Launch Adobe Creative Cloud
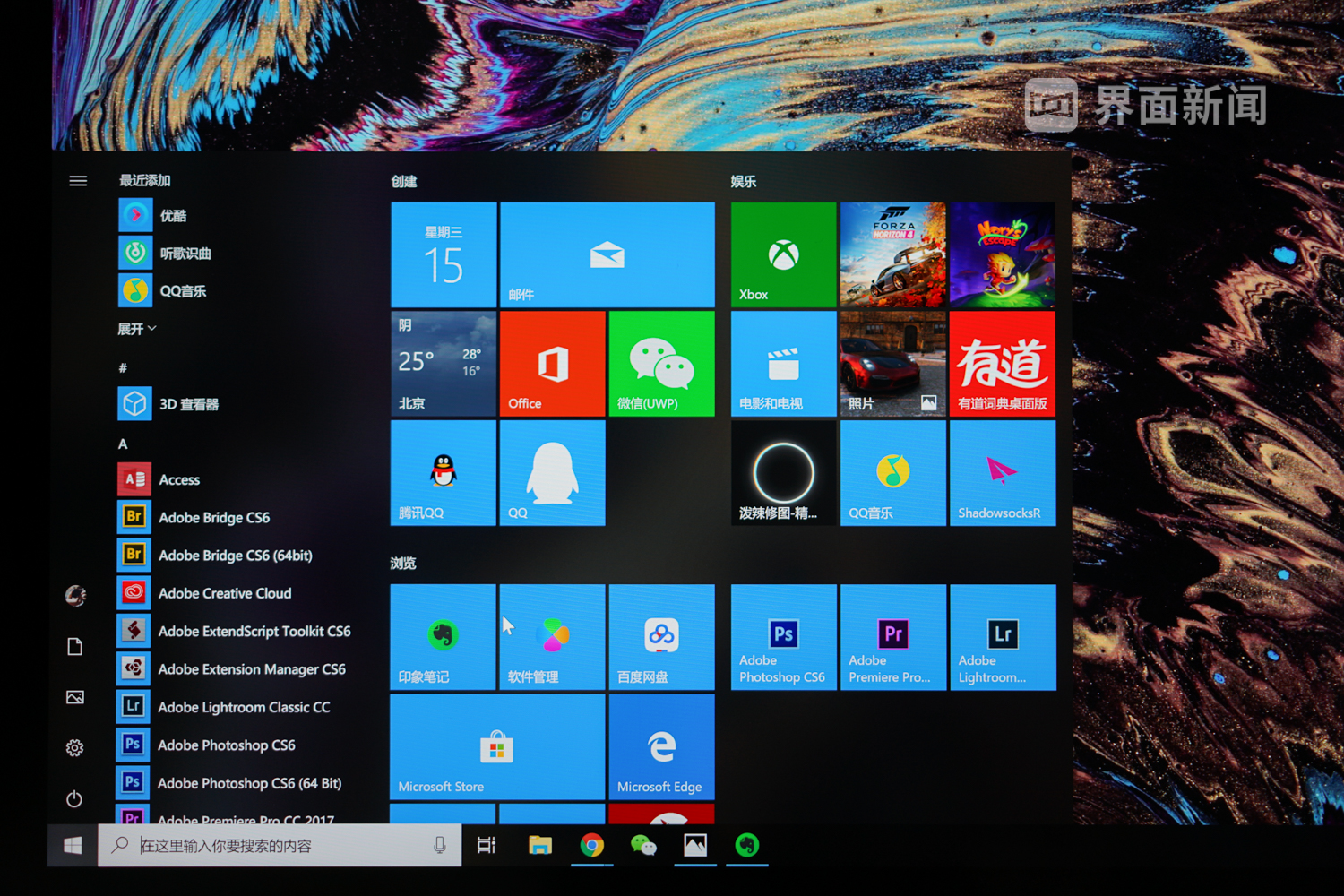This screenshot has width=1344, height=896. coord(204,592)
